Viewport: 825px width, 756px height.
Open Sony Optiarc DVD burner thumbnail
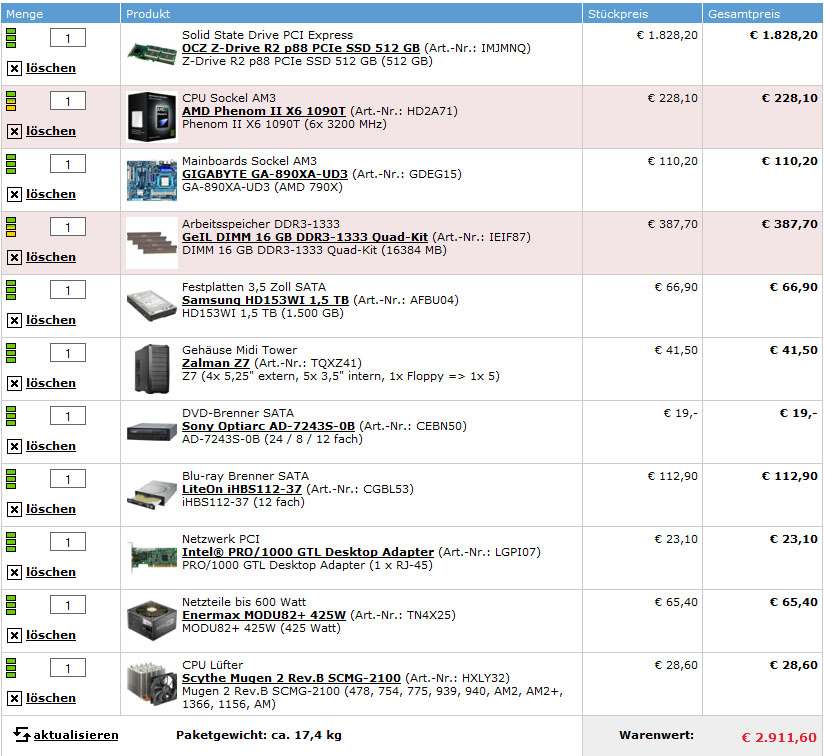[x=152, y=432]
